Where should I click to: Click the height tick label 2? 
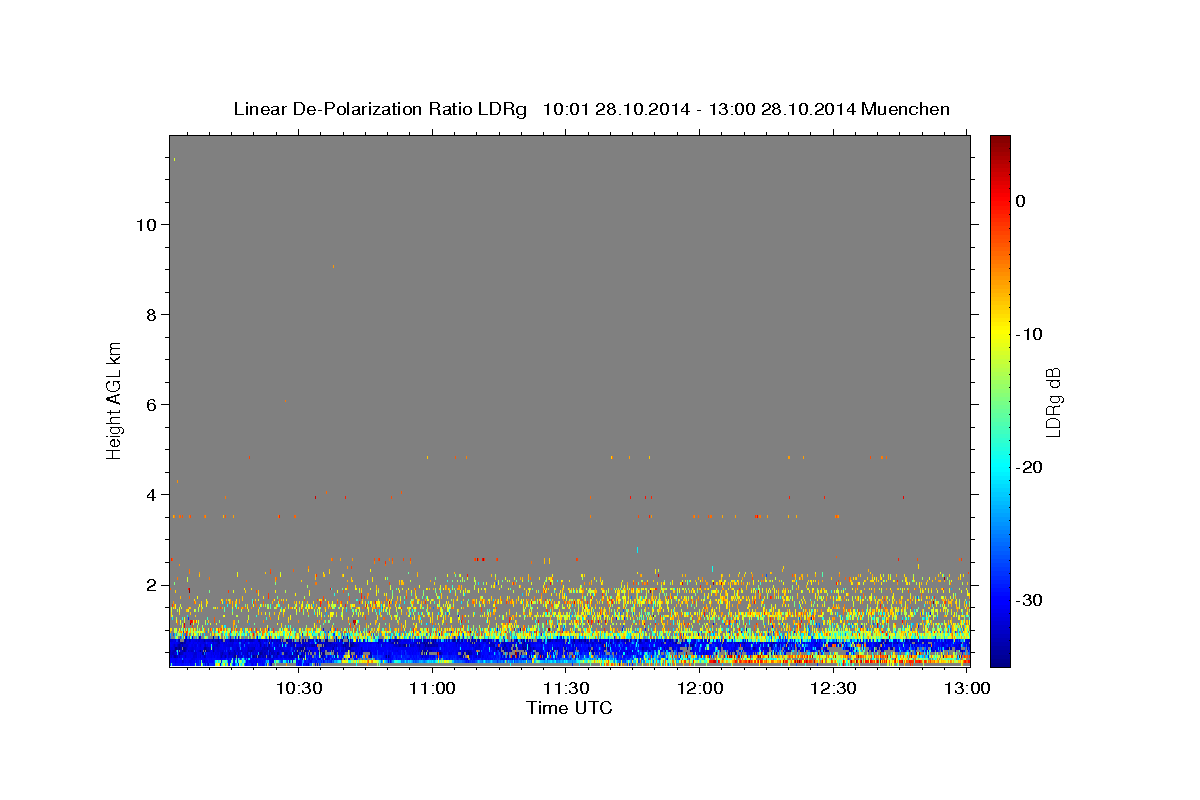tap(152, 584)
